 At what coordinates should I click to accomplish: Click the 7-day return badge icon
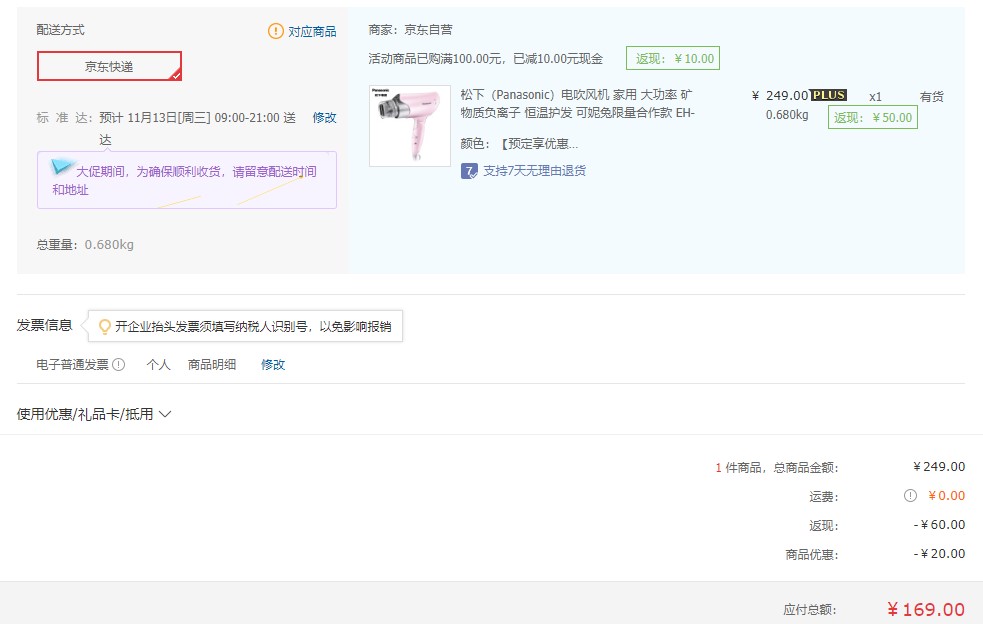pos(469,171)
